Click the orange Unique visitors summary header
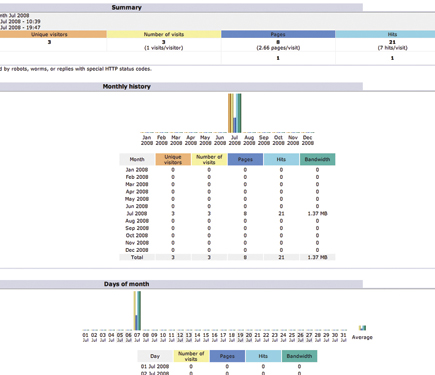Image resolution: width=435 pixels, height=375 pixels. [49, 34]
